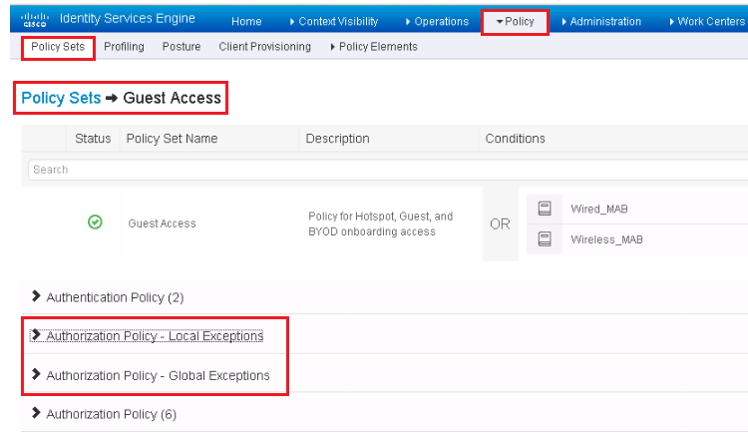Image resolution: width=748 pixels, height=436 pixels.
Task: Click the Guest Access breadcrumb title
Action: click(172, 98)
